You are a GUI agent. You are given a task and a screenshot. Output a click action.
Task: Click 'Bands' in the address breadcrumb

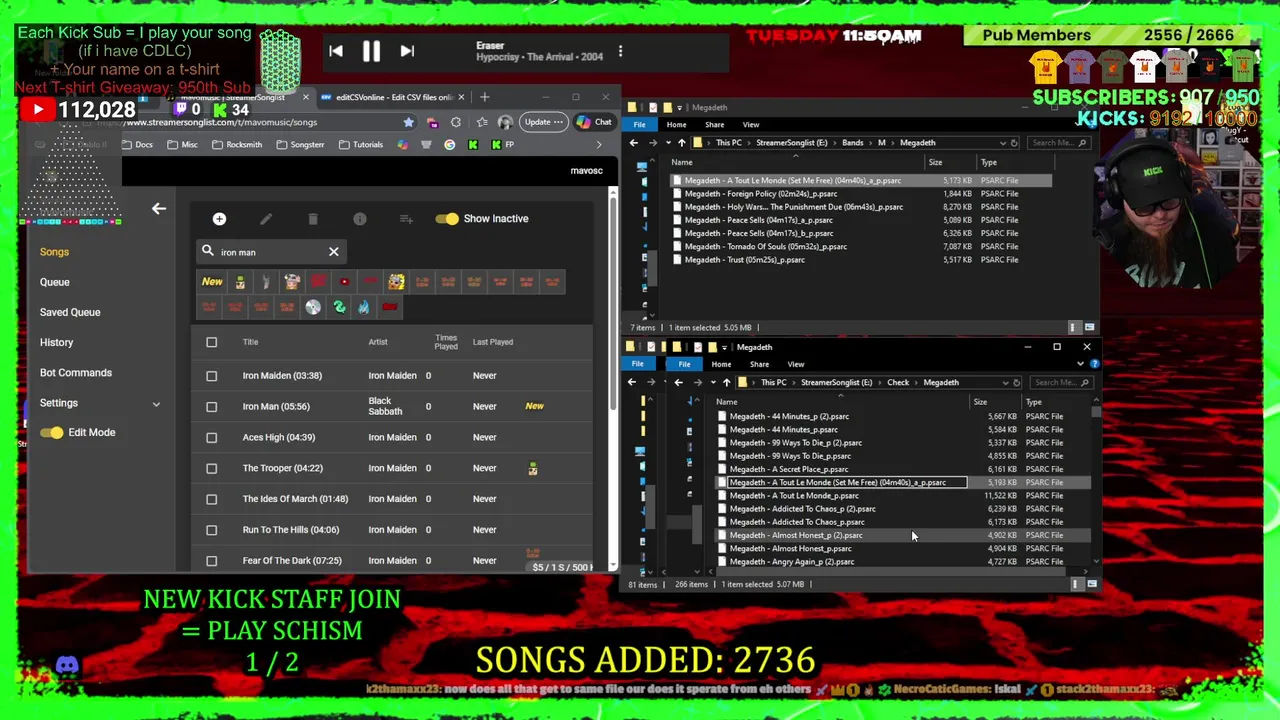pos(852,143)
